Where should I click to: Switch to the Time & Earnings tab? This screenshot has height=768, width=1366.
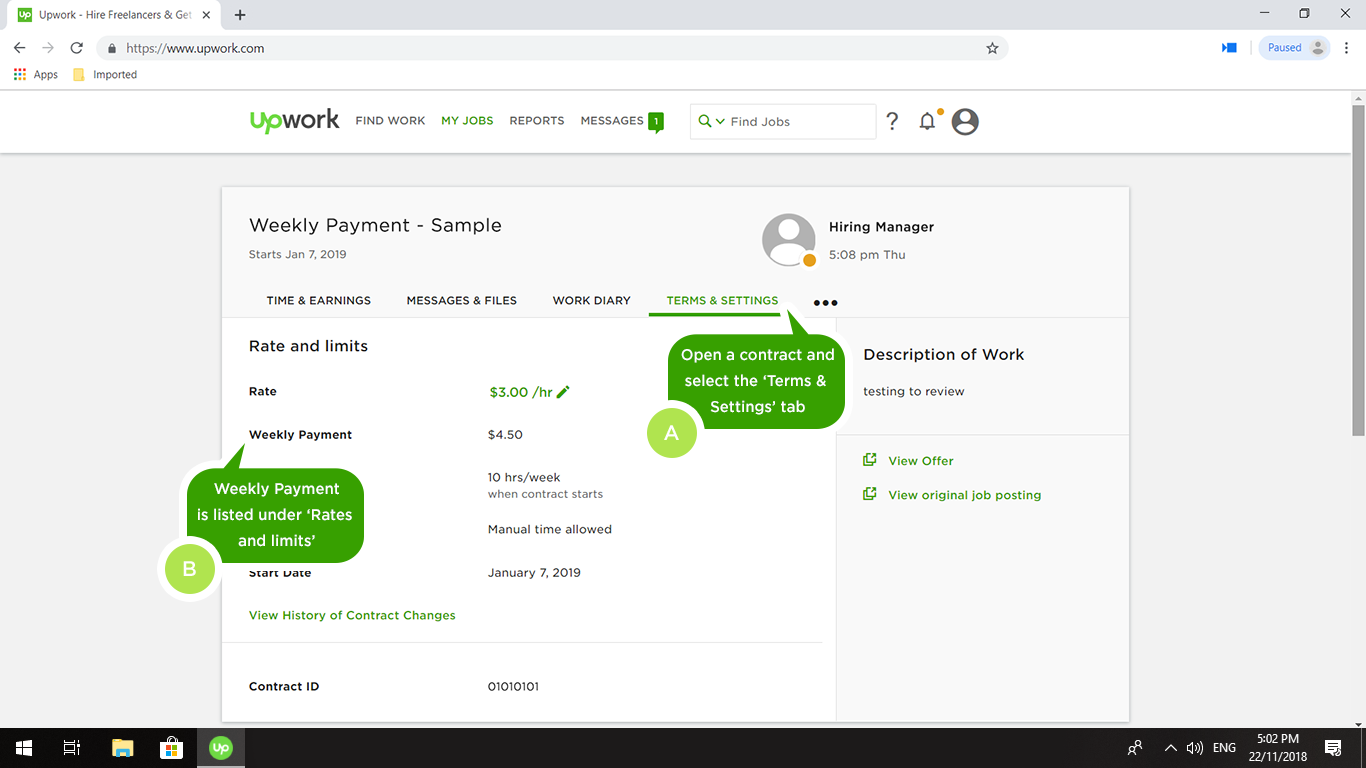tap(318, 300)
